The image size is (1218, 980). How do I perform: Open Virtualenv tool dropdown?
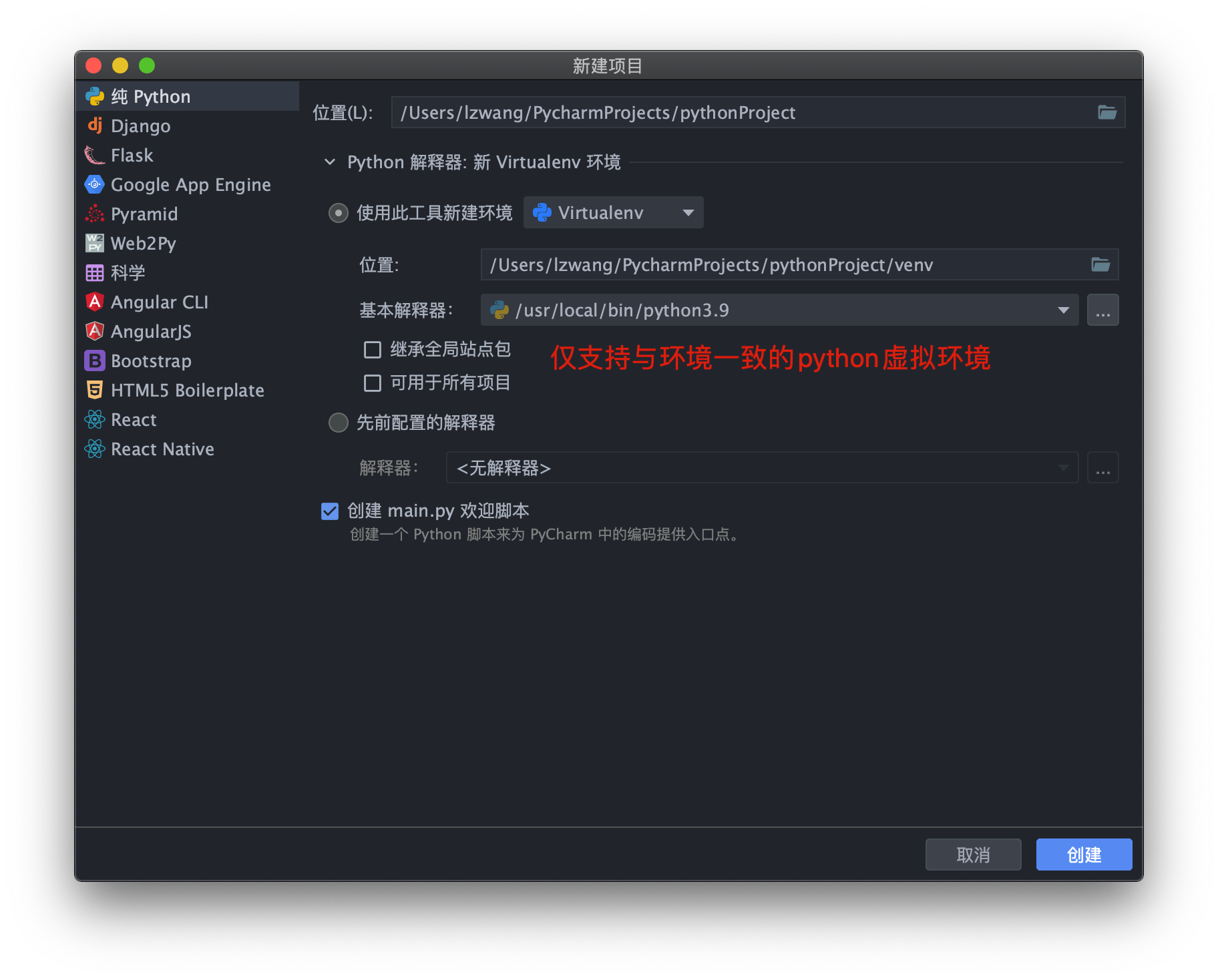pos(613,212)
